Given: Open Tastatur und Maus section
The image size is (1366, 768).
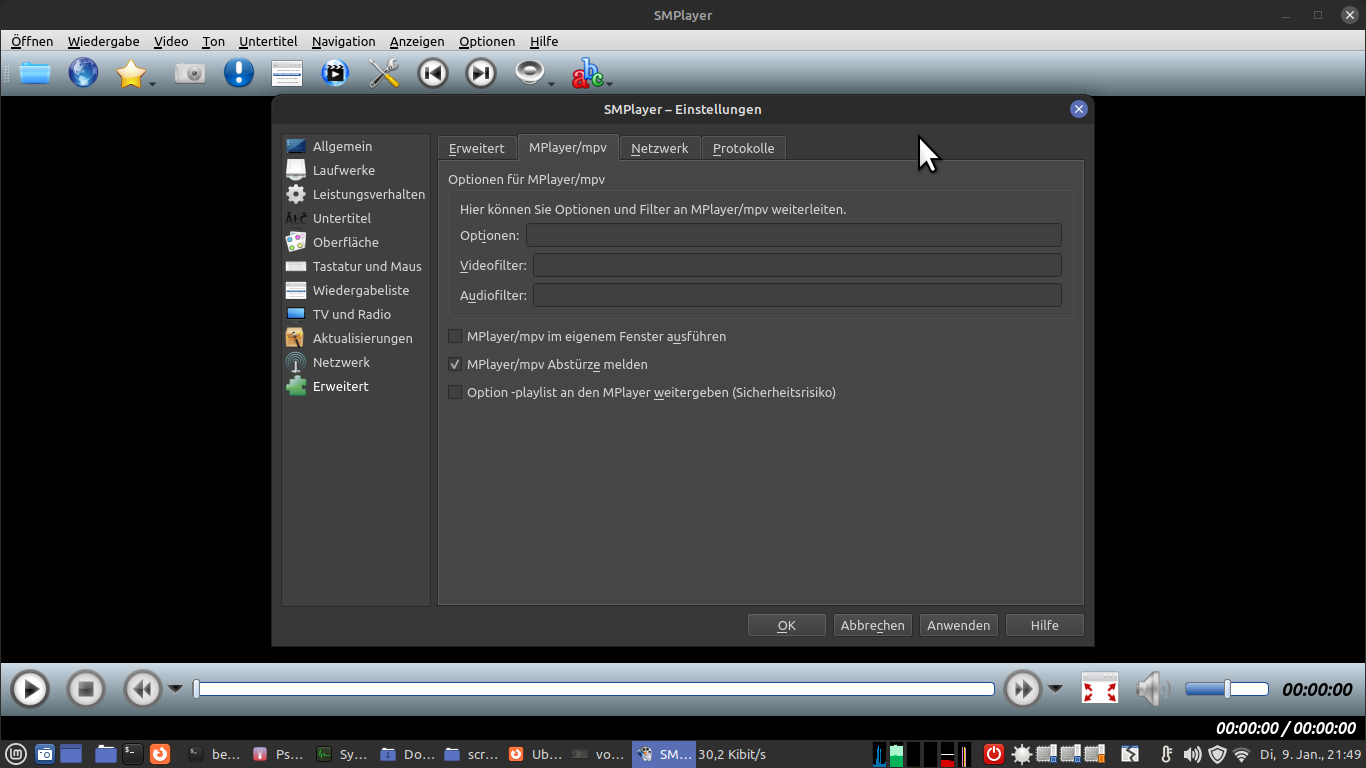Looking at the screenshot, I should [x=356, y=266].
